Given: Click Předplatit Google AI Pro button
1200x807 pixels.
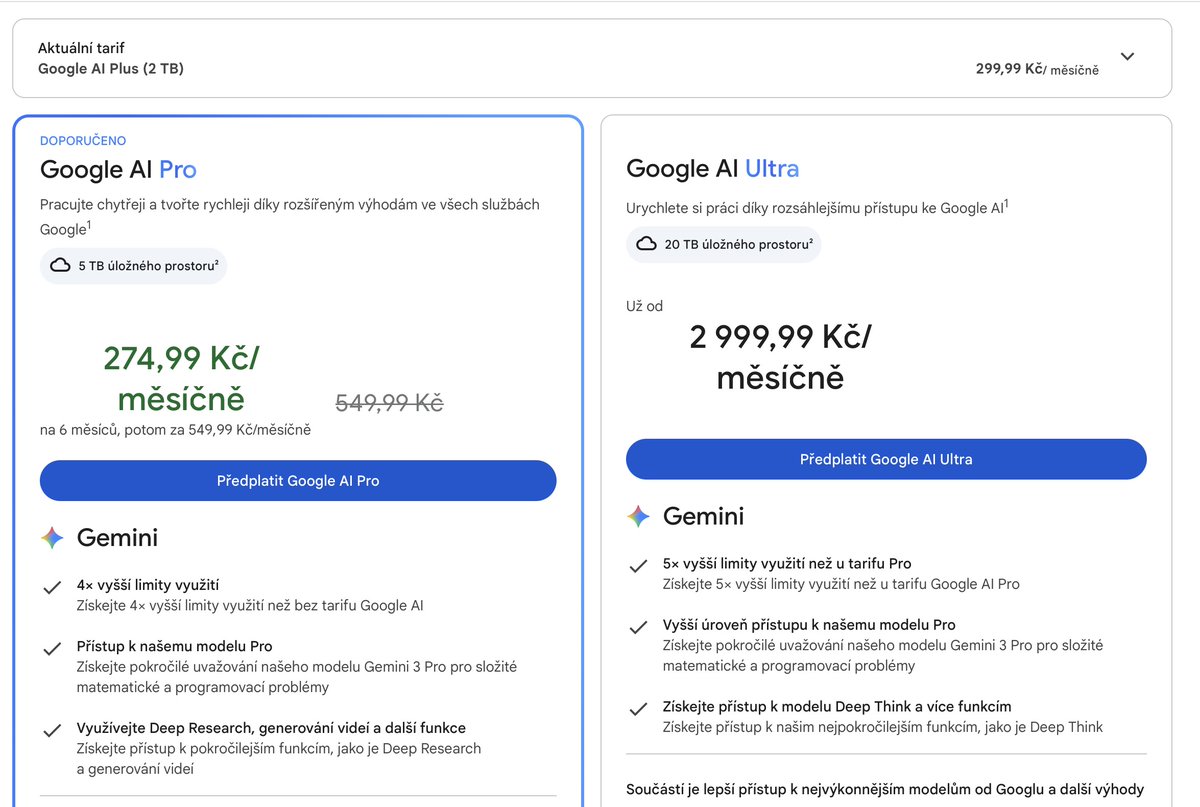Looking at the screenshot, I should (298, 481).
